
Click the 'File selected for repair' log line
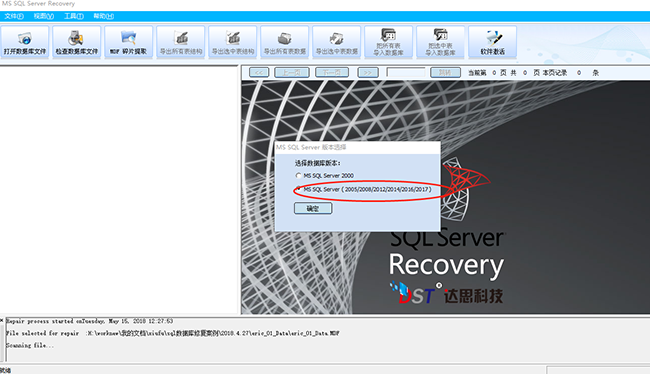pyautogui.click(x=172, y=333)
